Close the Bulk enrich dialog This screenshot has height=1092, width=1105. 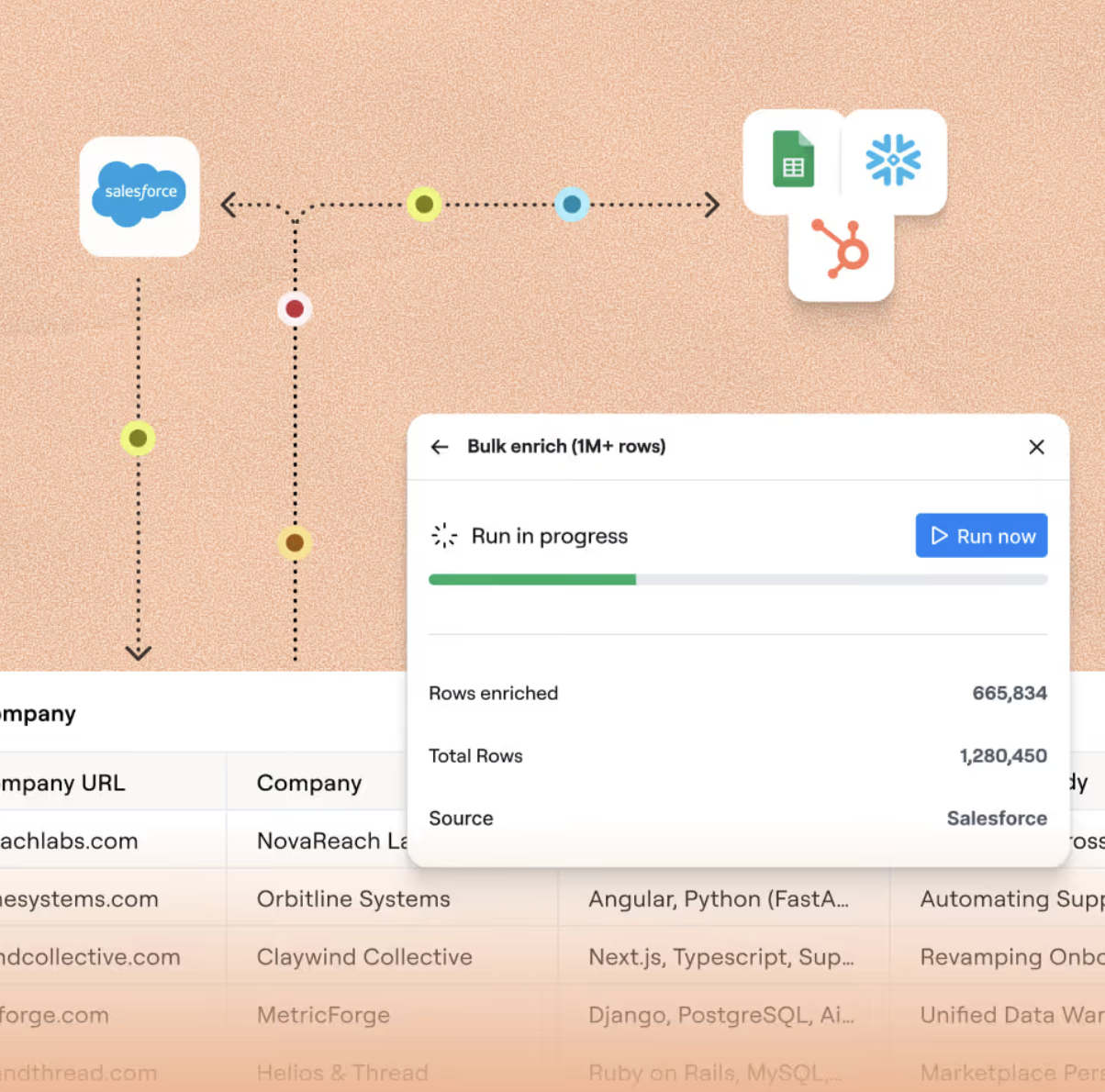pos(1036,447)
